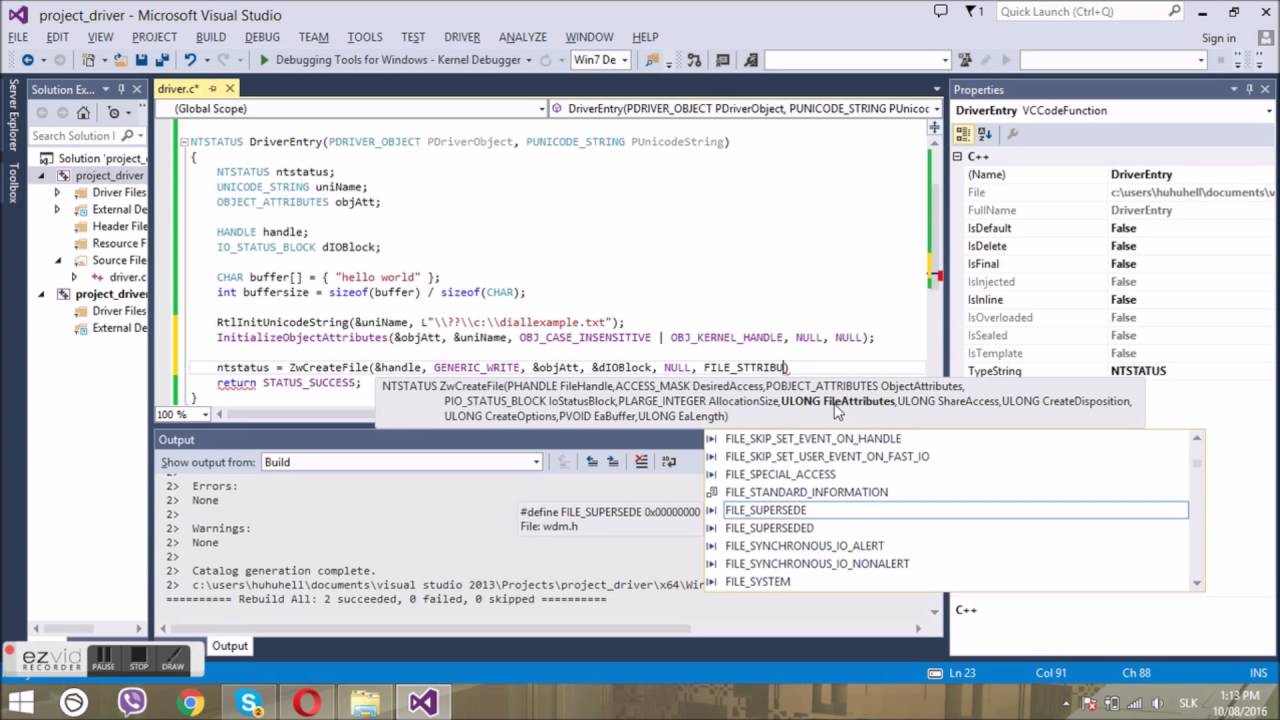Viewport: 1280px width, 720px height.
Task: Open the TOOLS menu
Action: pyautogui.click(x=365, y=37)
